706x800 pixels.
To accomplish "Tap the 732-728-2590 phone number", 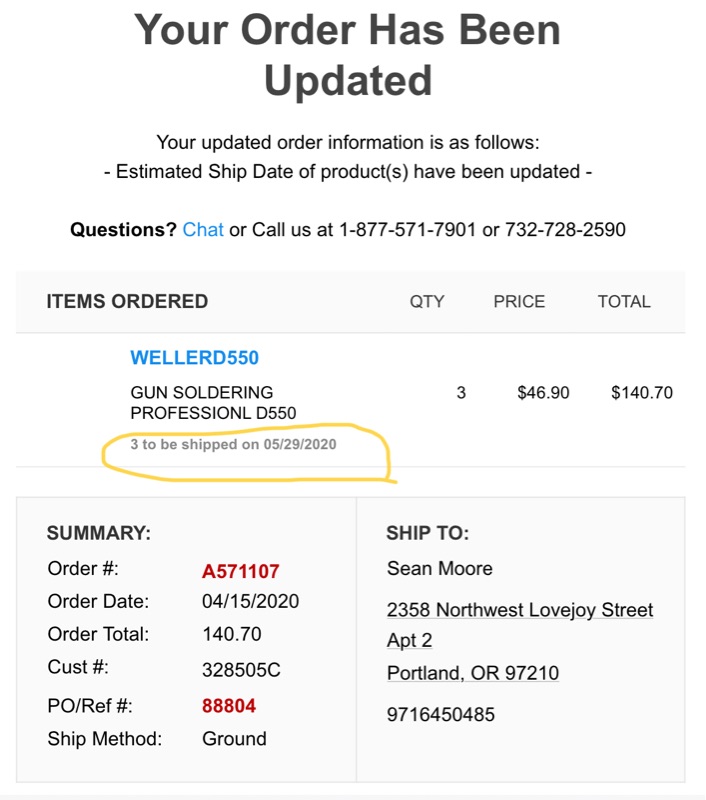I will pyautogui.click(x=564, y=230).
